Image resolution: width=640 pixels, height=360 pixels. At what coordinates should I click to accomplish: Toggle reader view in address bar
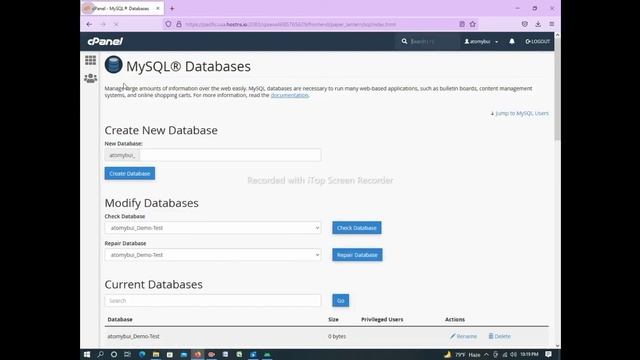(x=462, y=24)
